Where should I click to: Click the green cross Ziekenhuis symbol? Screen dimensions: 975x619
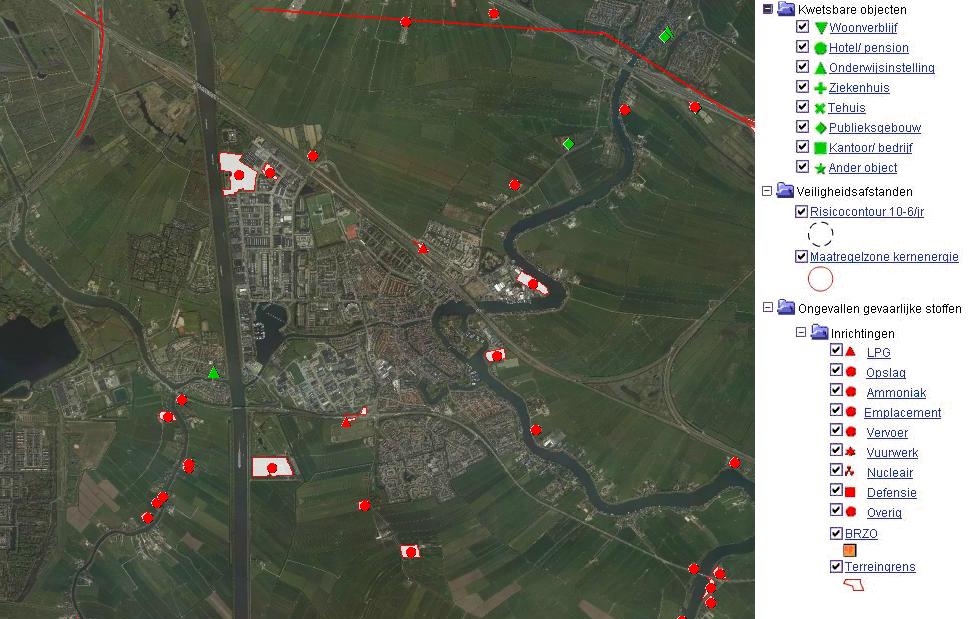tap(820, 88)
